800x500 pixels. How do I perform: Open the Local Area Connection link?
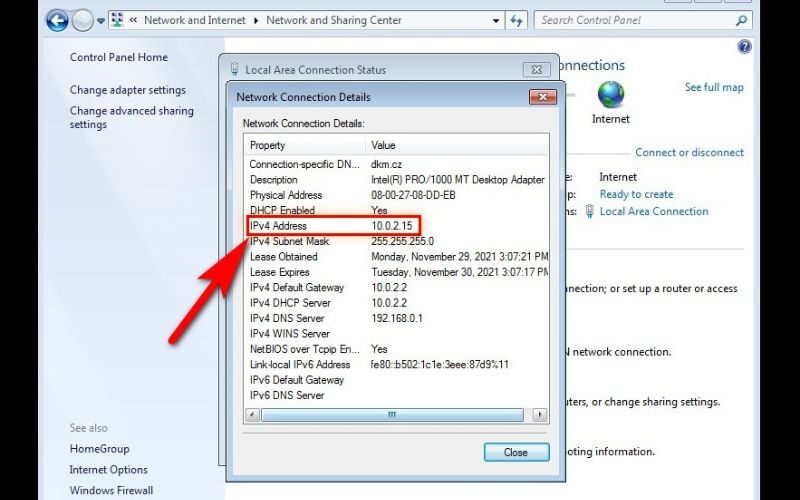click(x=654, y=211)
